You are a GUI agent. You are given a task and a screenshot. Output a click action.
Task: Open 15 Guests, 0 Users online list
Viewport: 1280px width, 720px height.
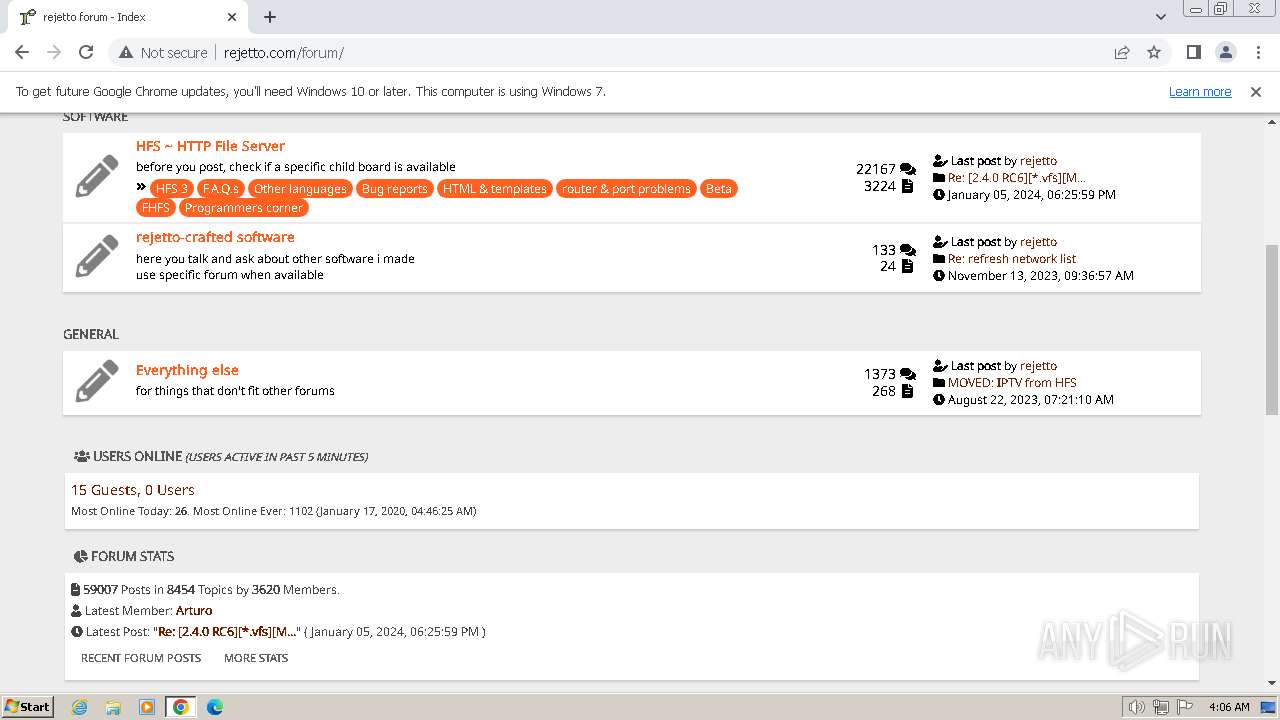click(133, 490)
